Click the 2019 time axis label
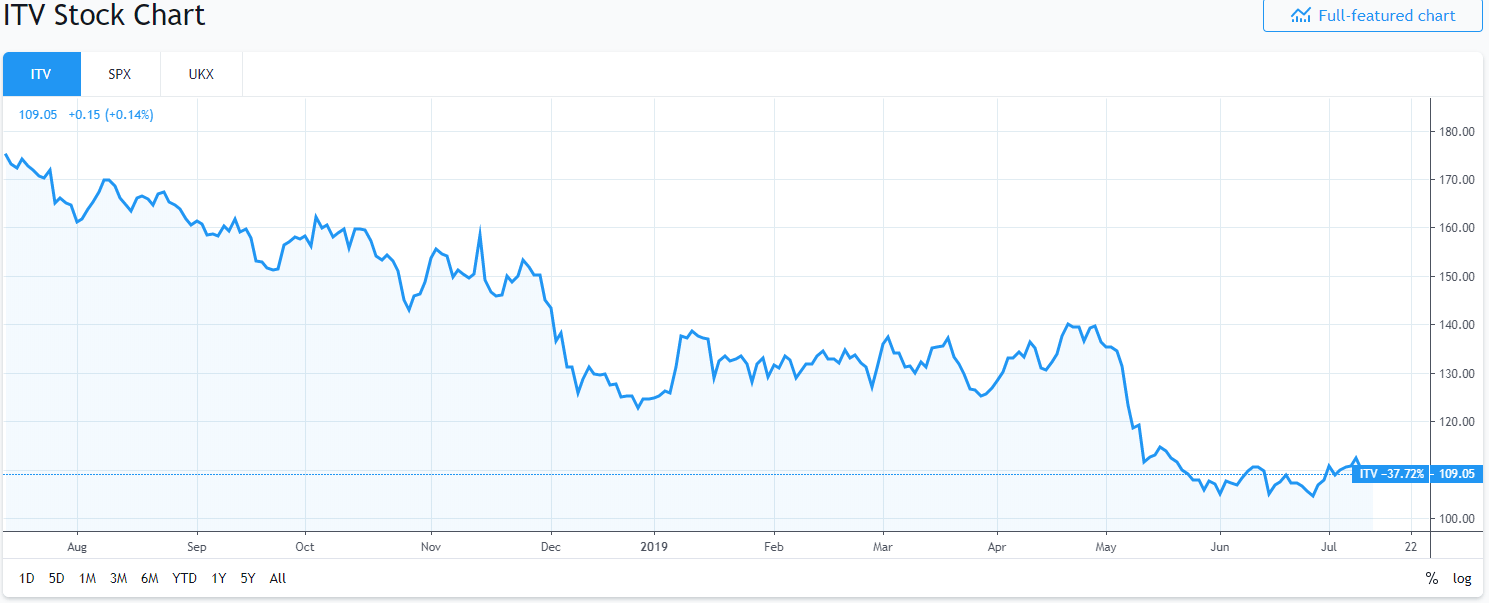Viewport: 1489px width, 603px height. (x=654, y=547)
